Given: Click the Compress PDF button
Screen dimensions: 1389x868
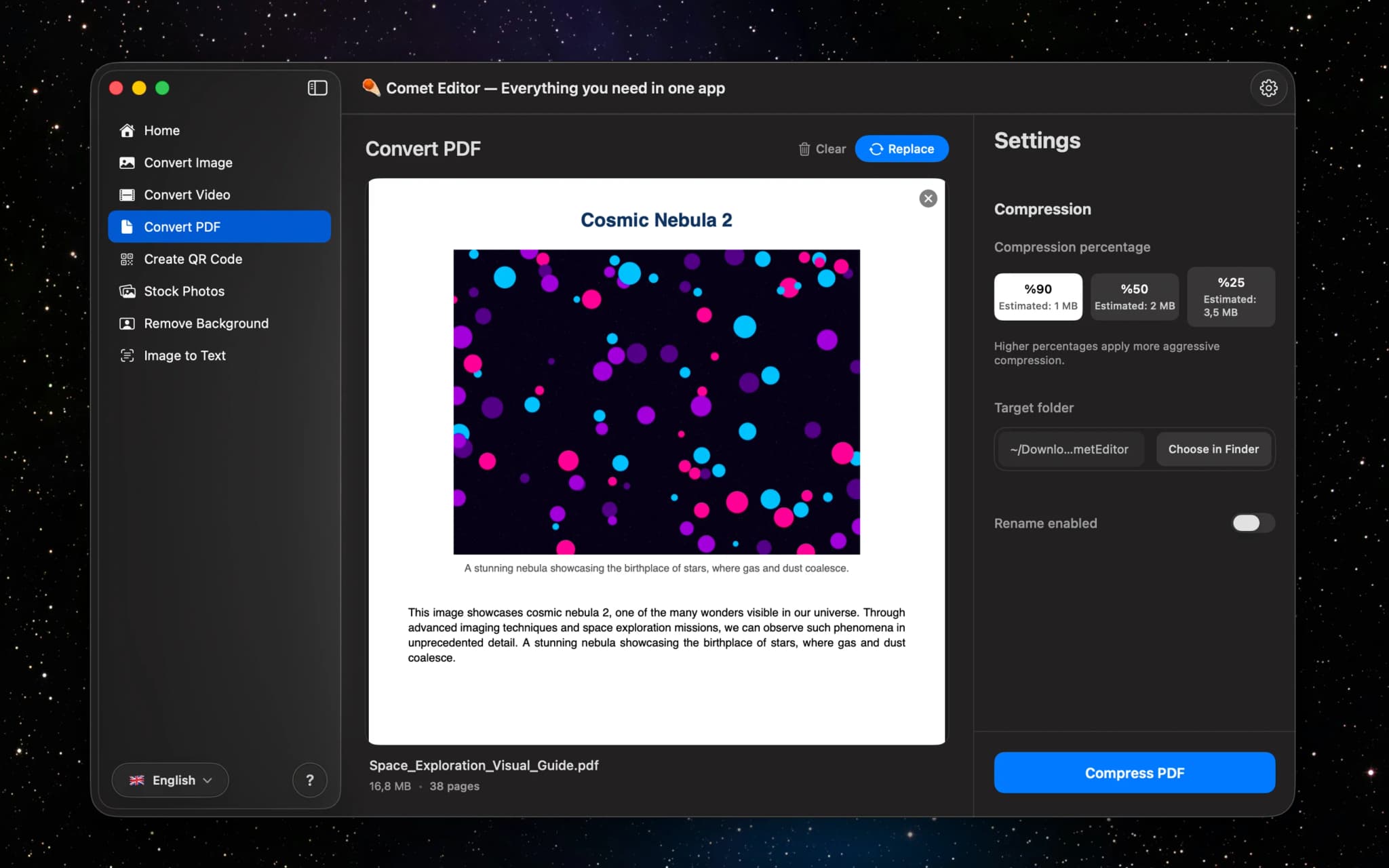Looking at the screenshot, I should click(x=1133, y=772).
